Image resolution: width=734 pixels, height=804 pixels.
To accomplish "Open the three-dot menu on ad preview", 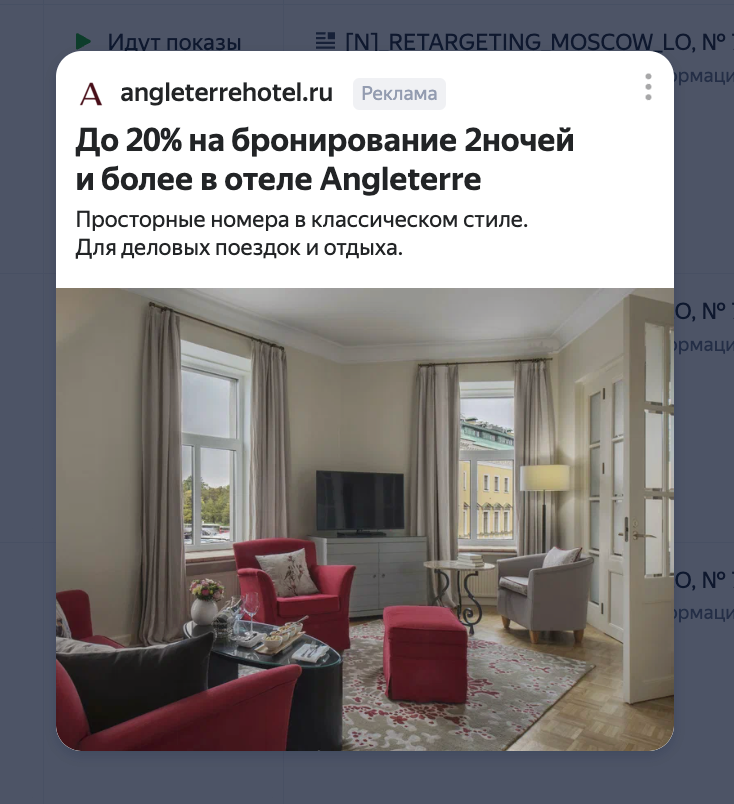I will pos(648,87).
